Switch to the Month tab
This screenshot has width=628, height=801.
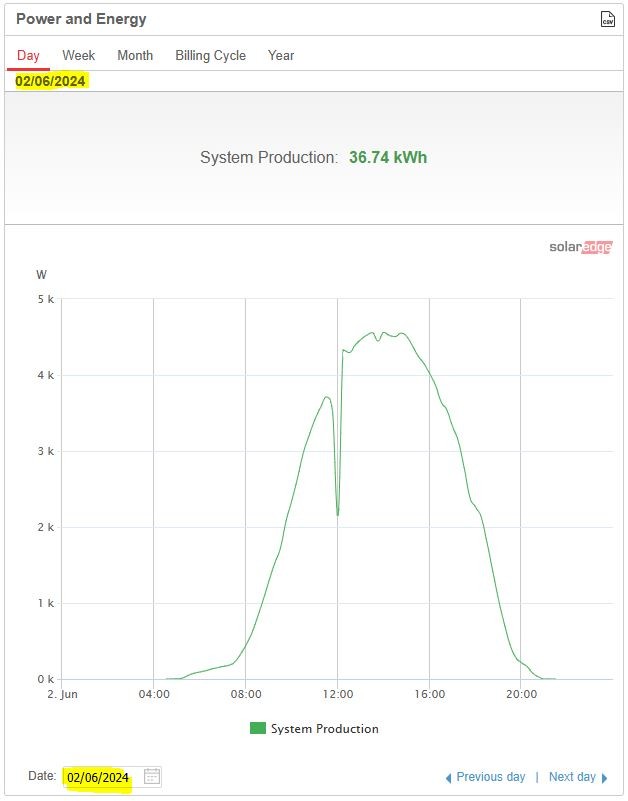(x=135, y=55)
